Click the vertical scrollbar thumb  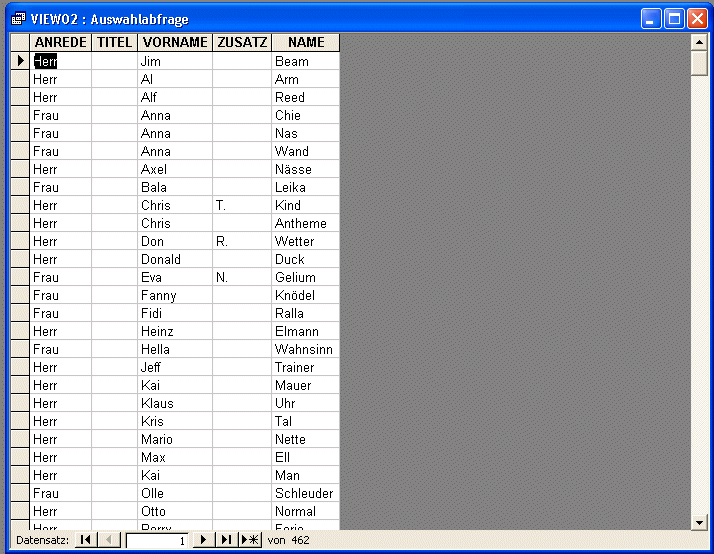(699, 63)
